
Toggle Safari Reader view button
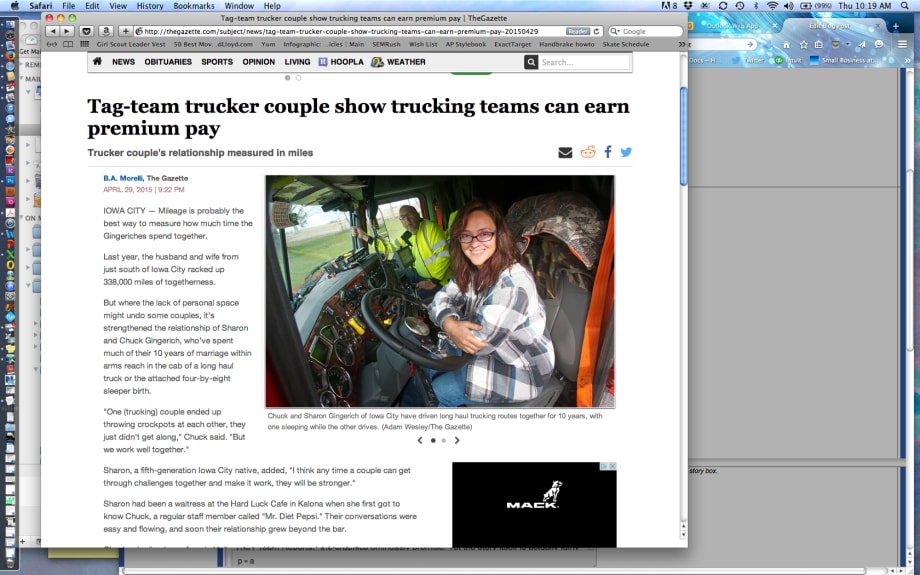[x=577, y=31]
